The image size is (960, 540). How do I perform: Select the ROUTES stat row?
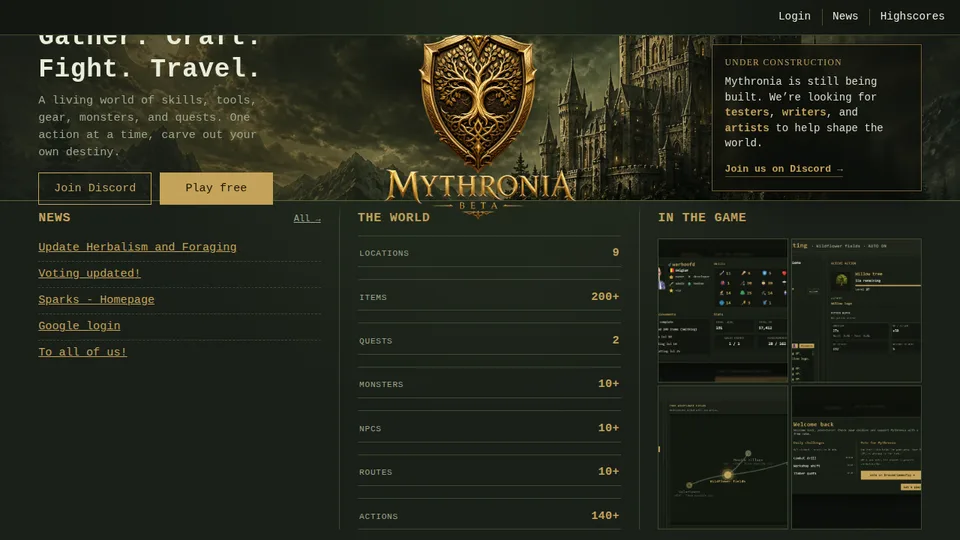tap(489, 471)
